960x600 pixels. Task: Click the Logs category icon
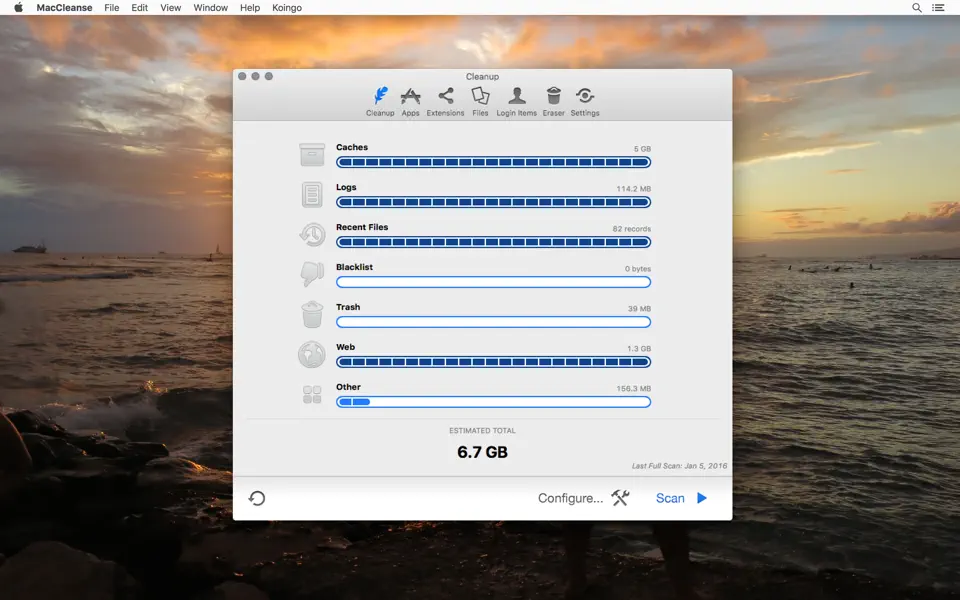tap(312, 193)
